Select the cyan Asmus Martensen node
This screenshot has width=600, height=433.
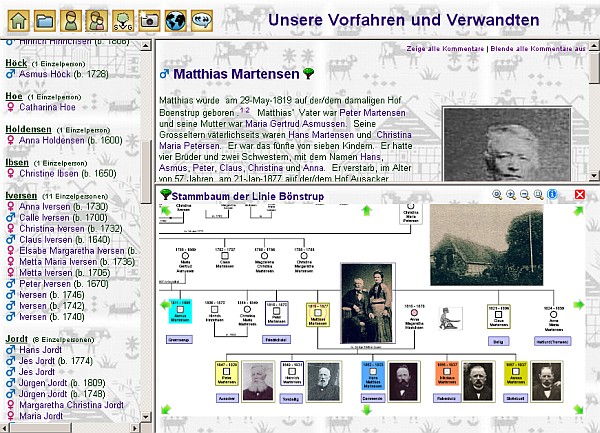coord(180,312)
